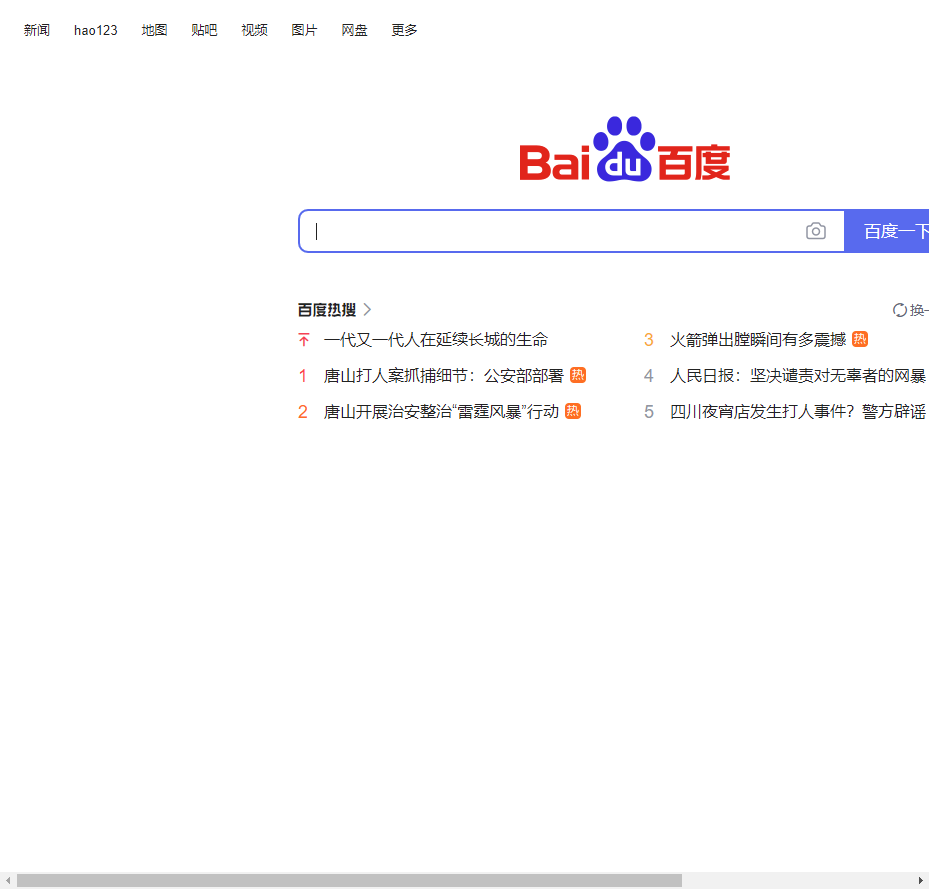This screenshot has height=889, width=929.
Task: Open 一代又一代人在延续长城的生命 story
Action: (436, 340)
